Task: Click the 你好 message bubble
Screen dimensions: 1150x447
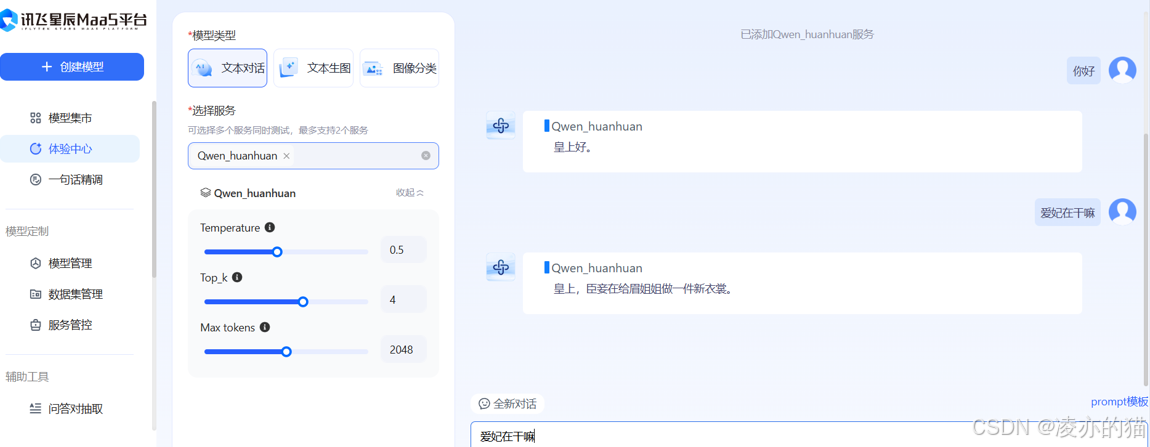Action: 1083,71
